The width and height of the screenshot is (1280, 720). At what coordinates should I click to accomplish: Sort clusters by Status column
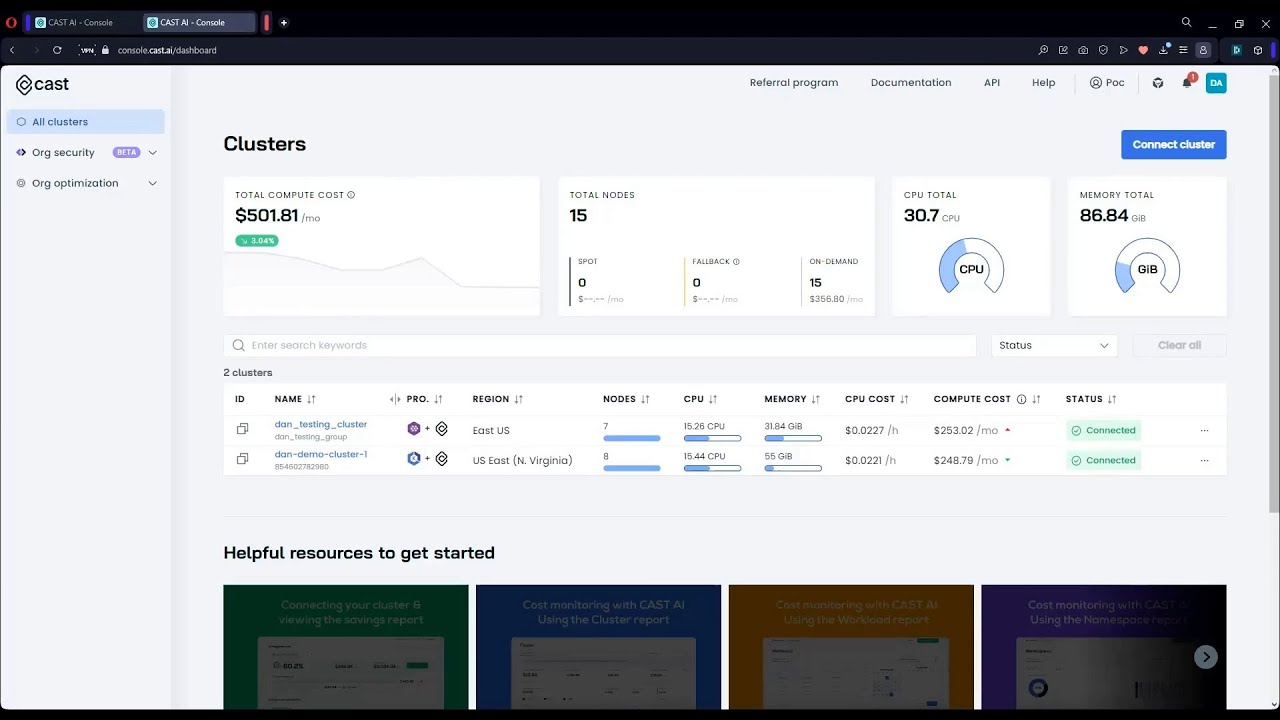(x=1112, y=399)
